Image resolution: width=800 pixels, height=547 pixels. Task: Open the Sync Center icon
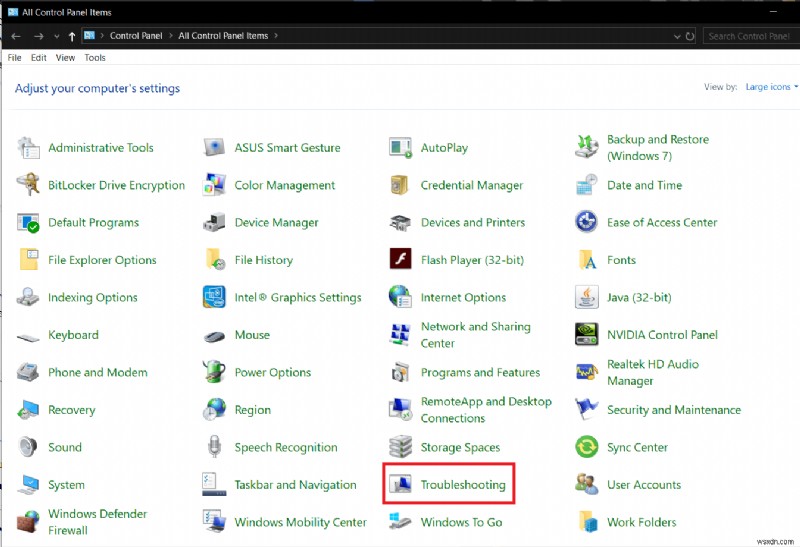pyautogui.click(x=587, y=447)
